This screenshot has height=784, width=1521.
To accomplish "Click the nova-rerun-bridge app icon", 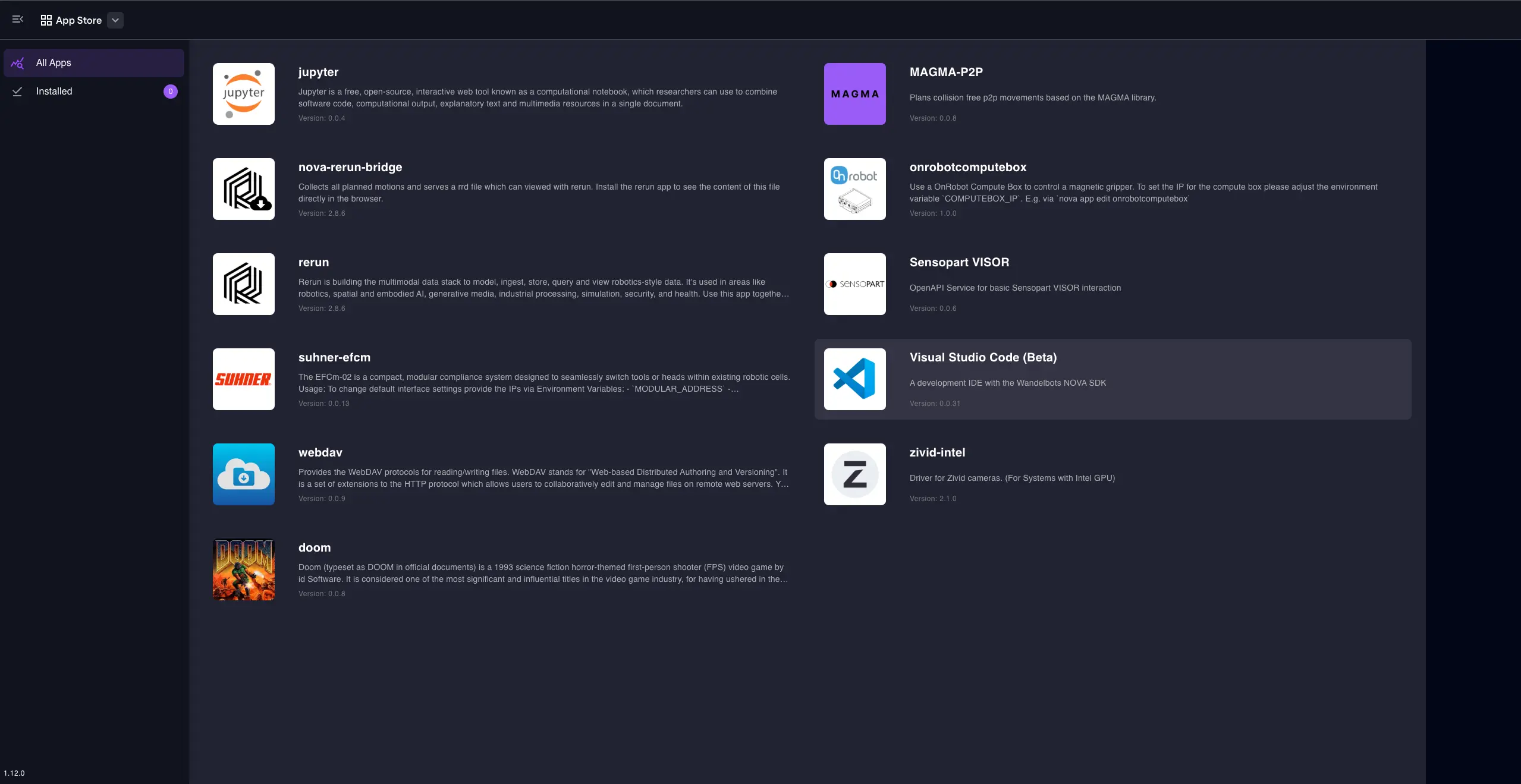I will tap(243, 188).
